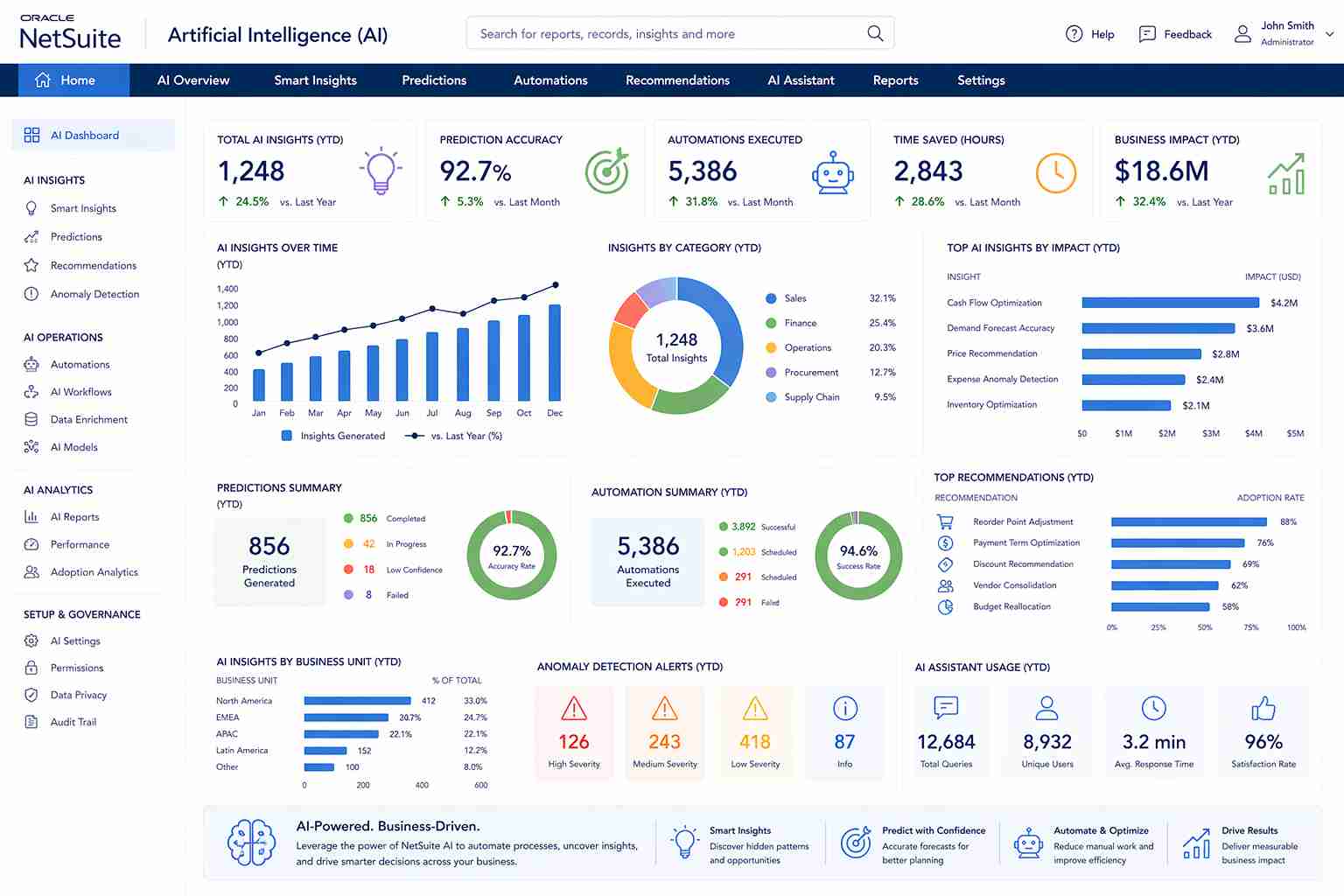The width and height of the screenshot is (1344, 896).
Task: Click the target icon in Prediction Accuracy card
Action: (607, 171)
